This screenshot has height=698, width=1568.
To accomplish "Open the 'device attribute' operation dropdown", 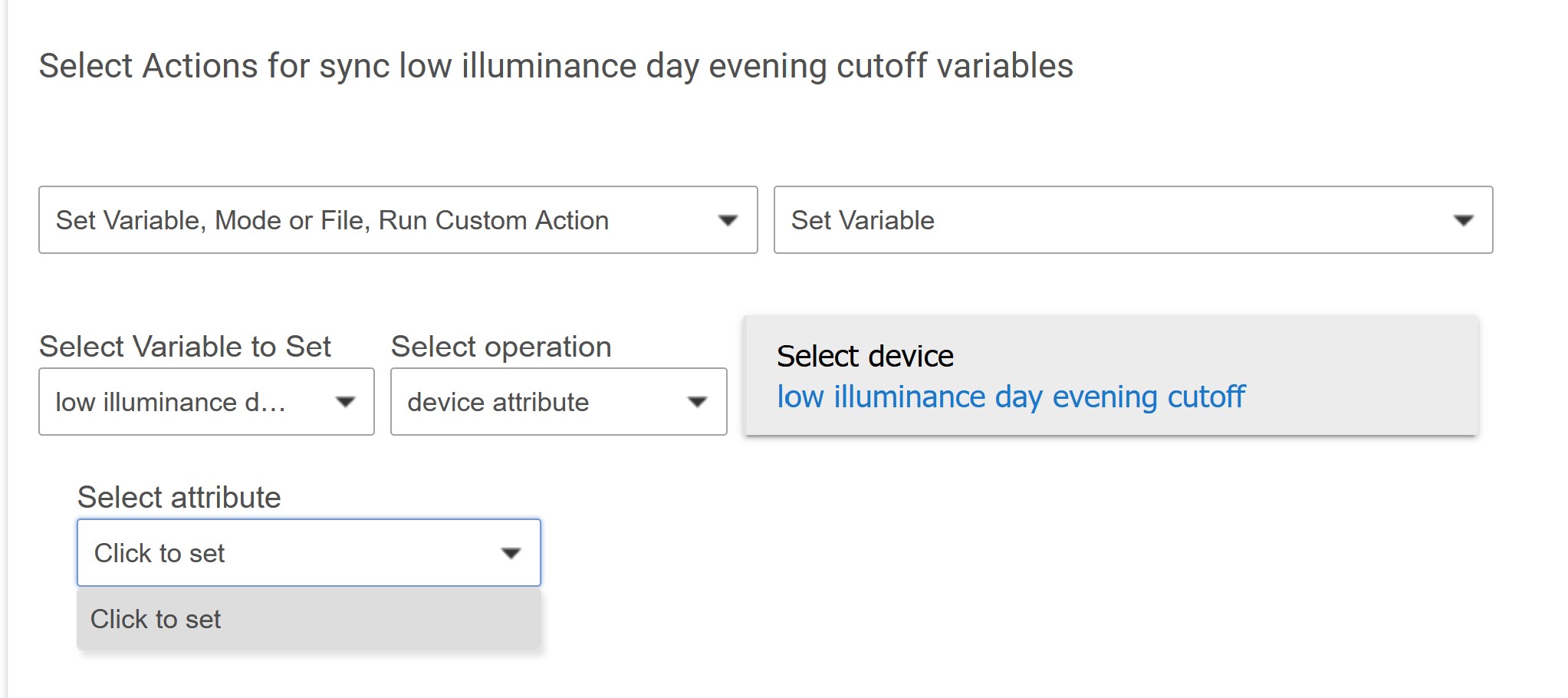I will click(x=558, y=402).
